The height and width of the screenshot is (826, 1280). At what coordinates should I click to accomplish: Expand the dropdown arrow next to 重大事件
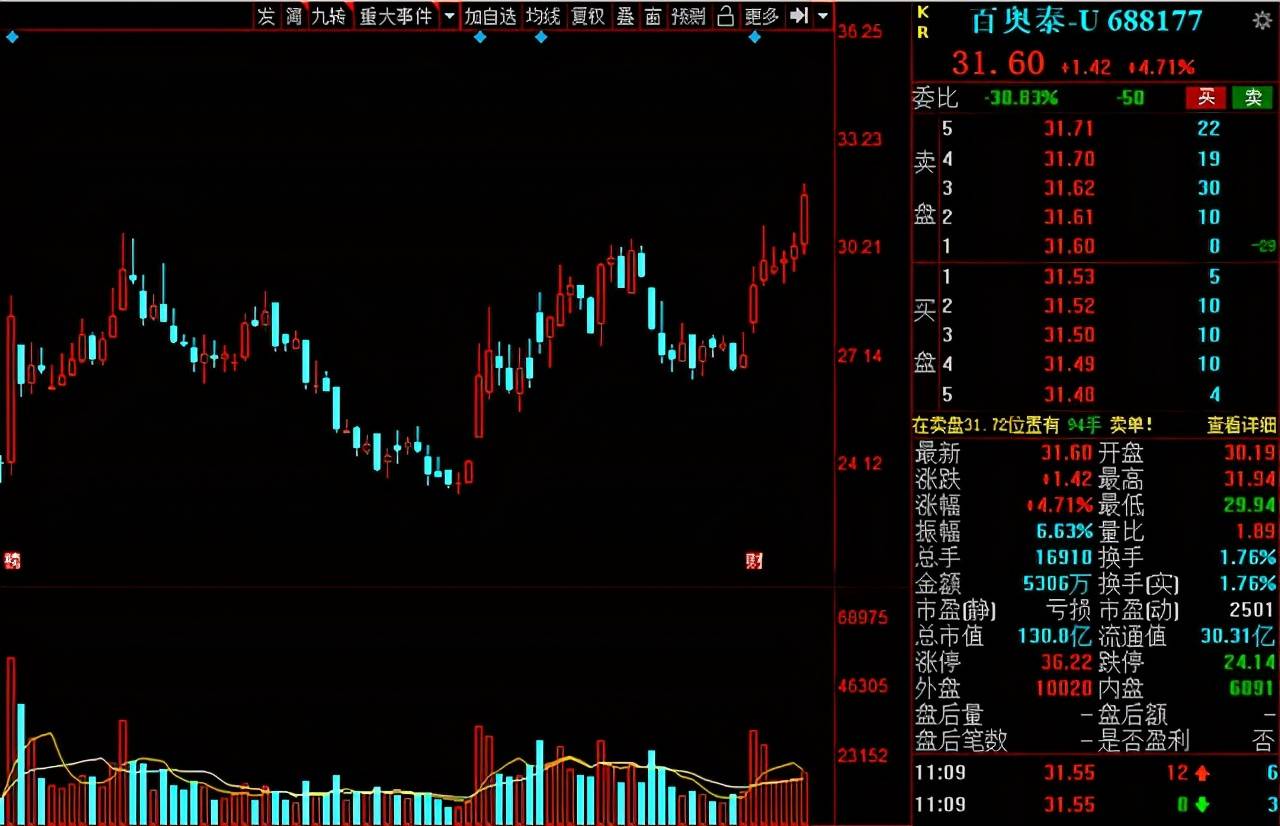448,16
